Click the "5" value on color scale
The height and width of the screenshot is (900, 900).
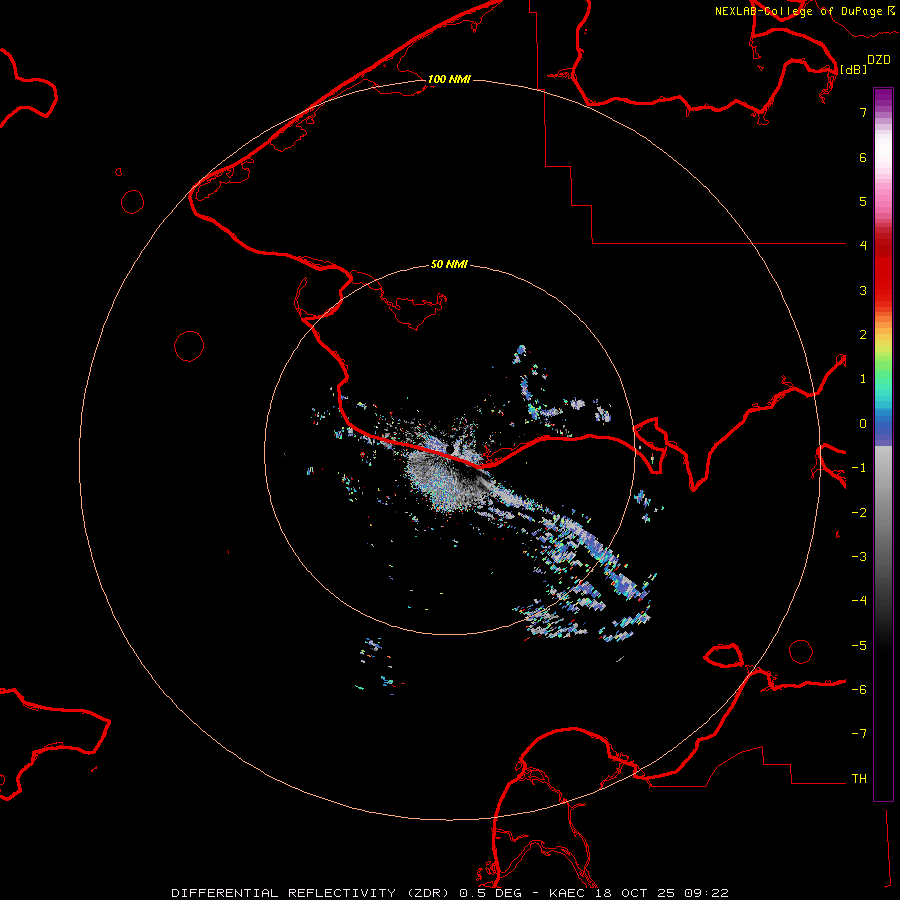pos(863,201)
